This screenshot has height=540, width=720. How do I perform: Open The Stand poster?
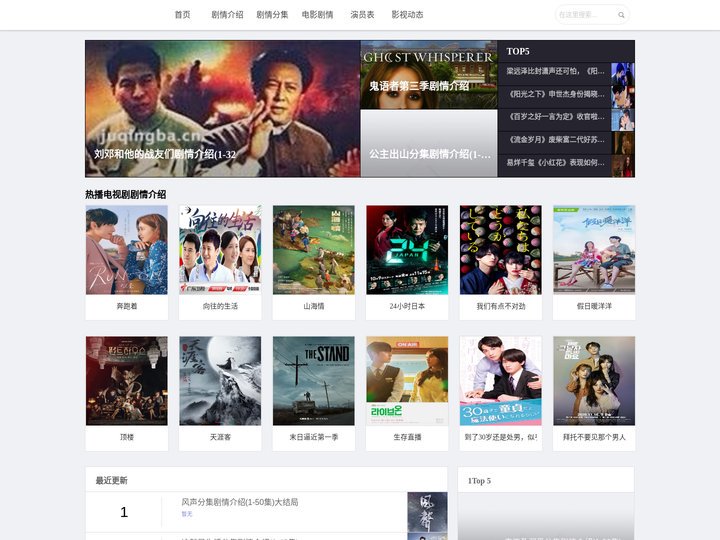(x=314, y=381)
